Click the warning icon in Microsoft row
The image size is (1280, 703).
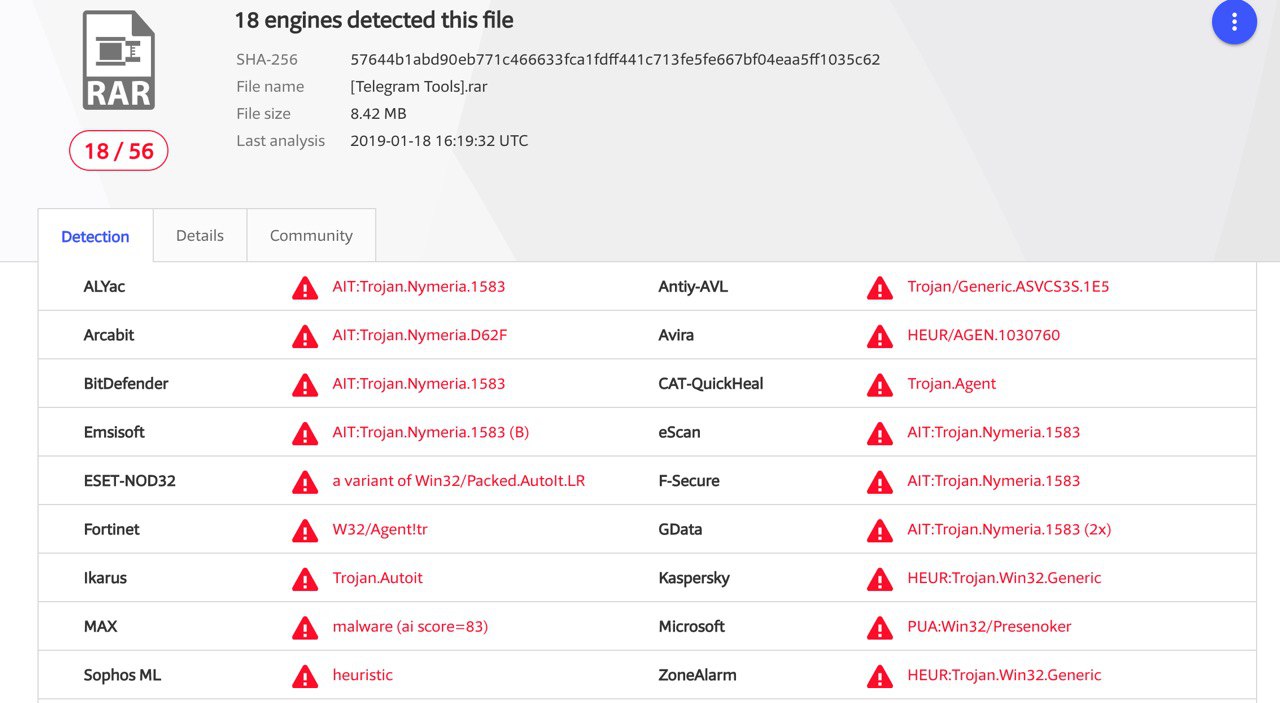click(880, 627)
